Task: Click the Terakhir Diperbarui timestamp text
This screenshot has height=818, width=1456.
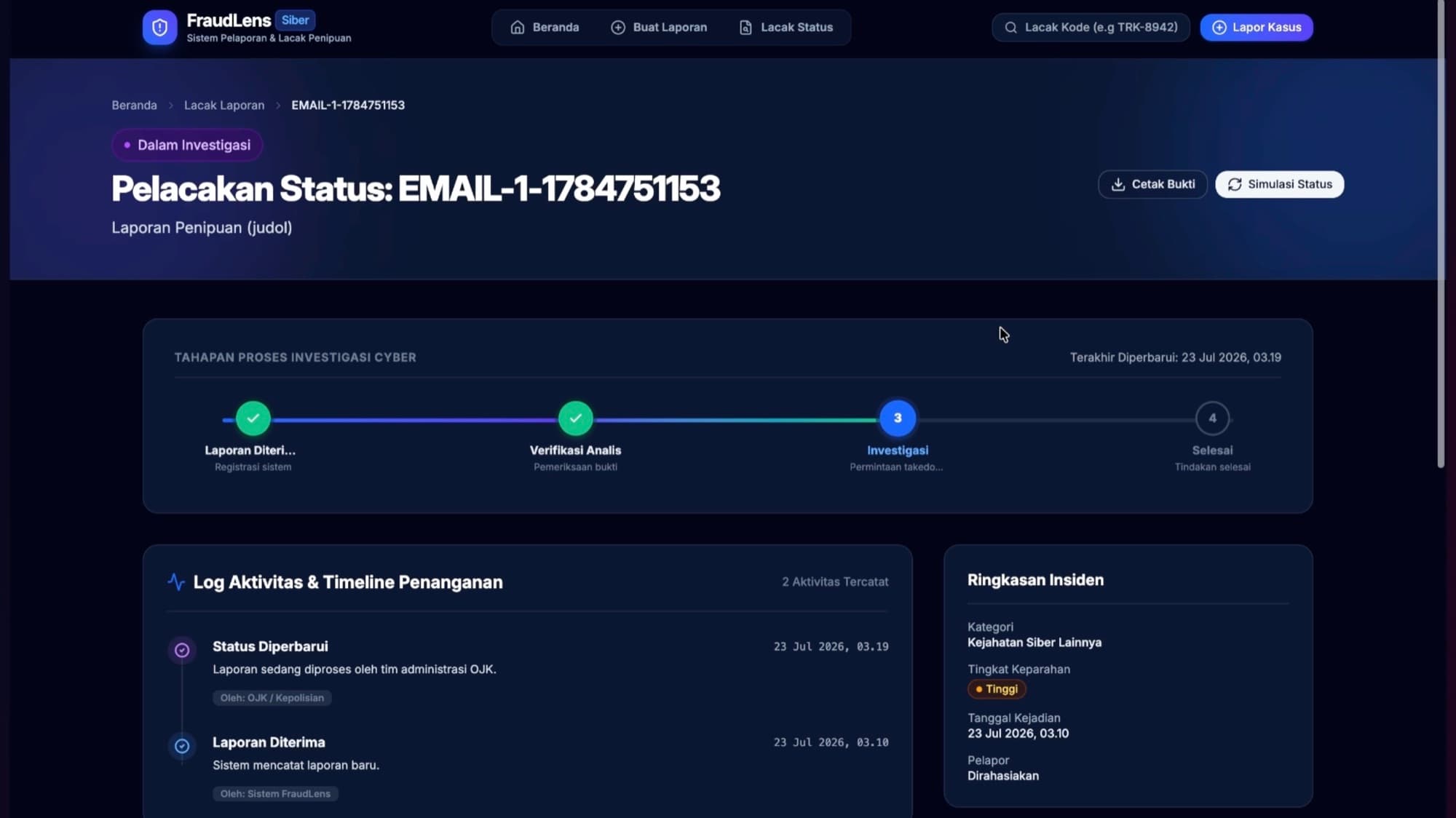Action: [x=1175, y=358]
